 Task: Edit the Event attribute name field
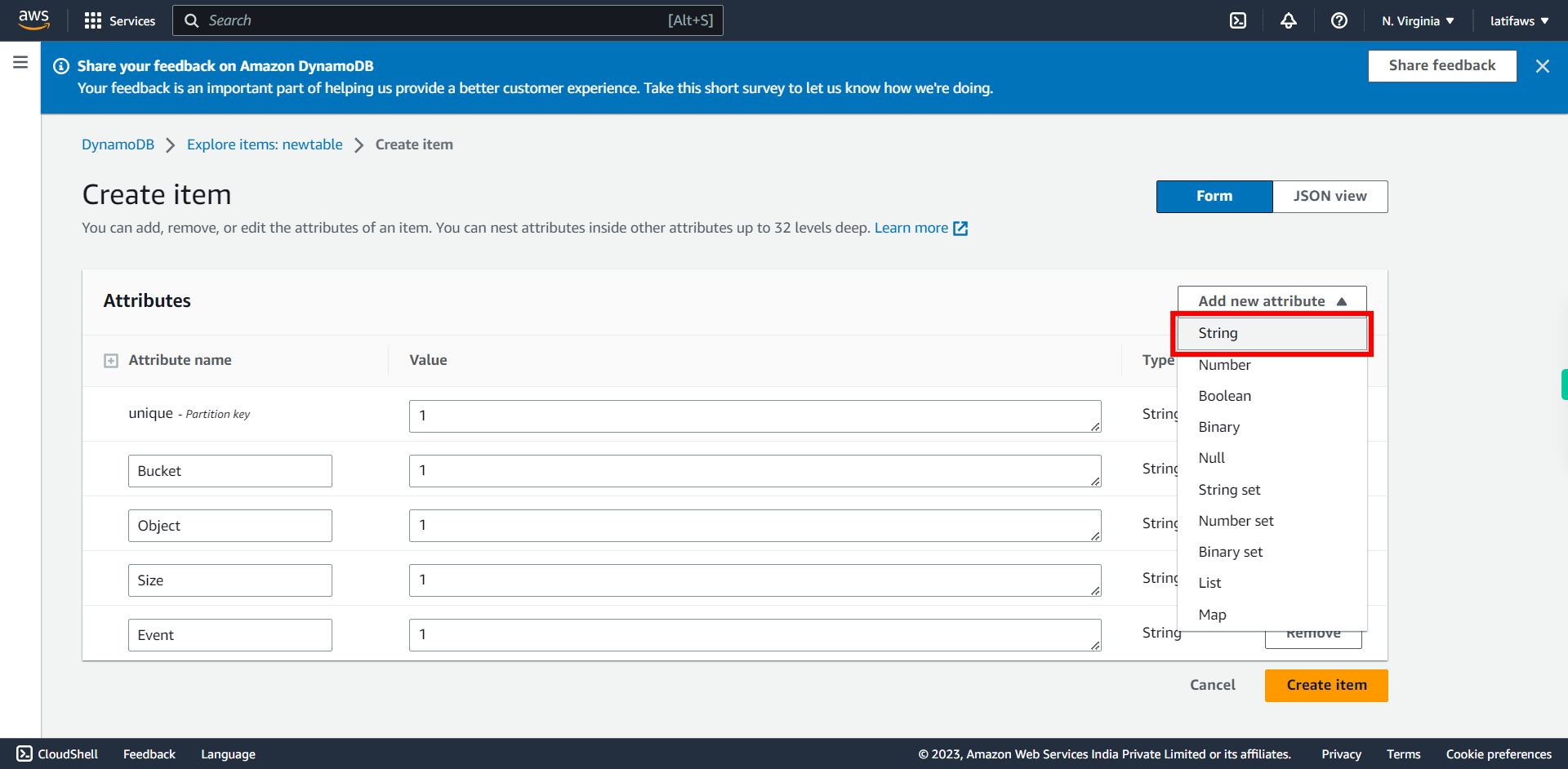tap(230, 635)
